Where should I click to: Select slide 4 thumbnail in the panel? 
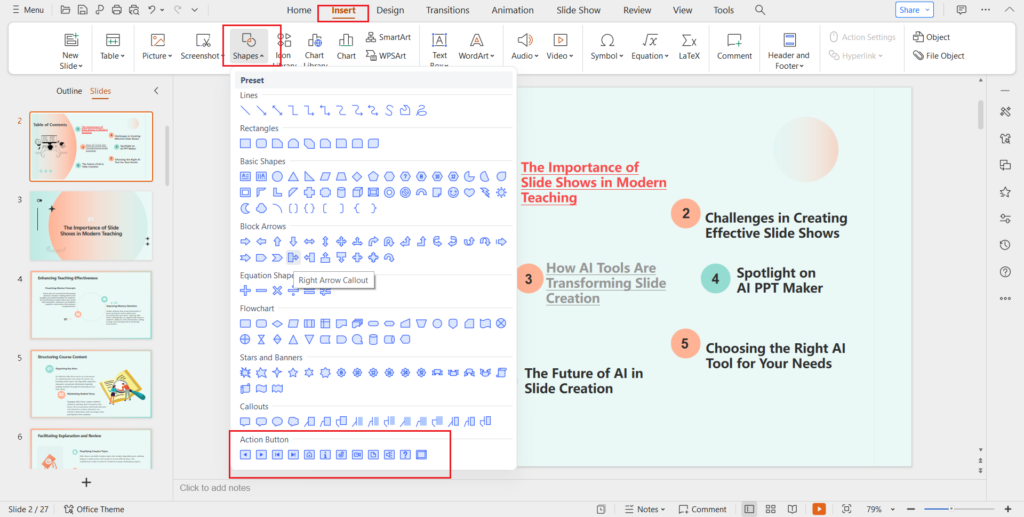coord(91,305)
